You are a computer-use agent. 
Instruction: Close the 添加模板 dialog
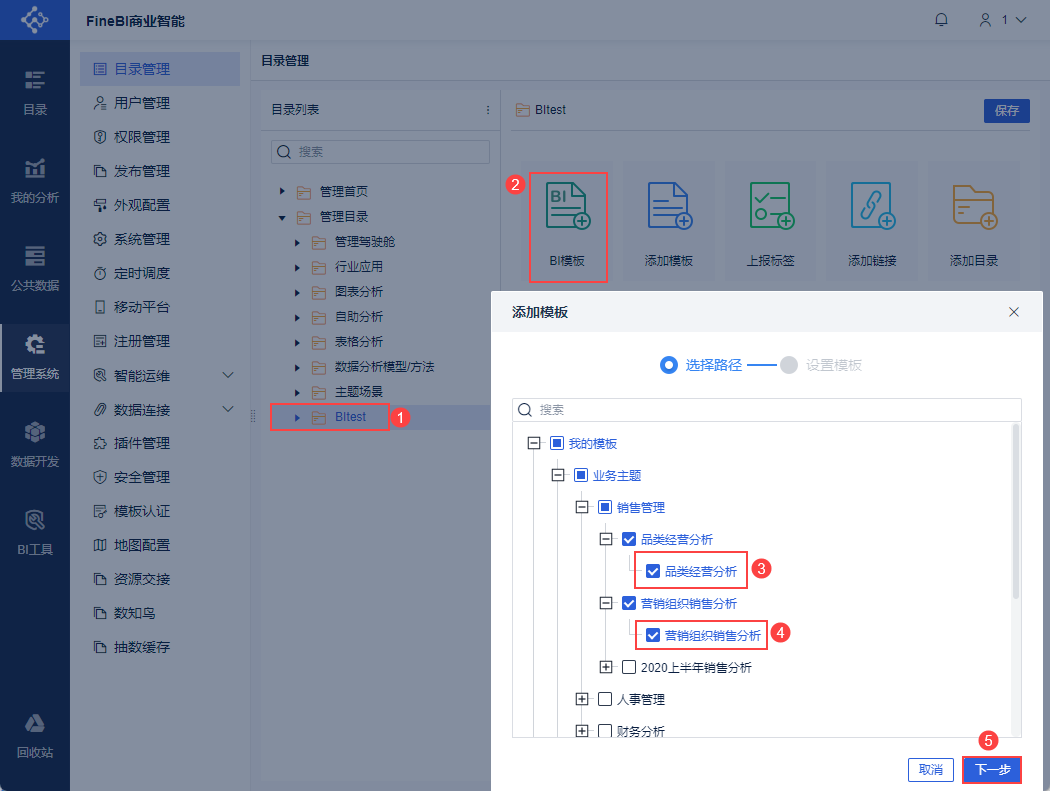coord(1014,312)
